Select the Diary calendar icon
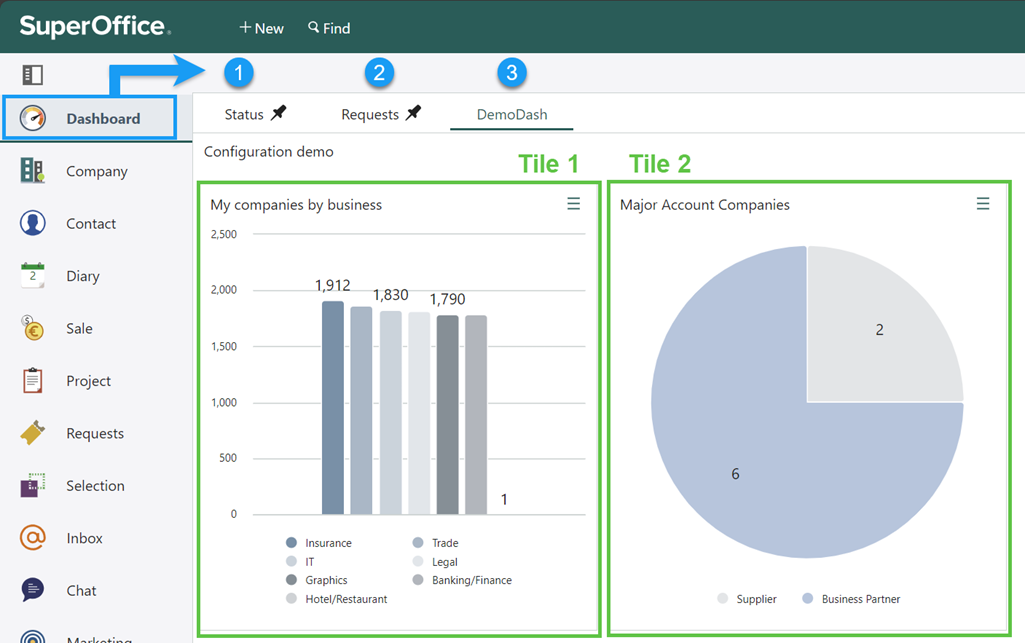 click(x=33, y=276)
